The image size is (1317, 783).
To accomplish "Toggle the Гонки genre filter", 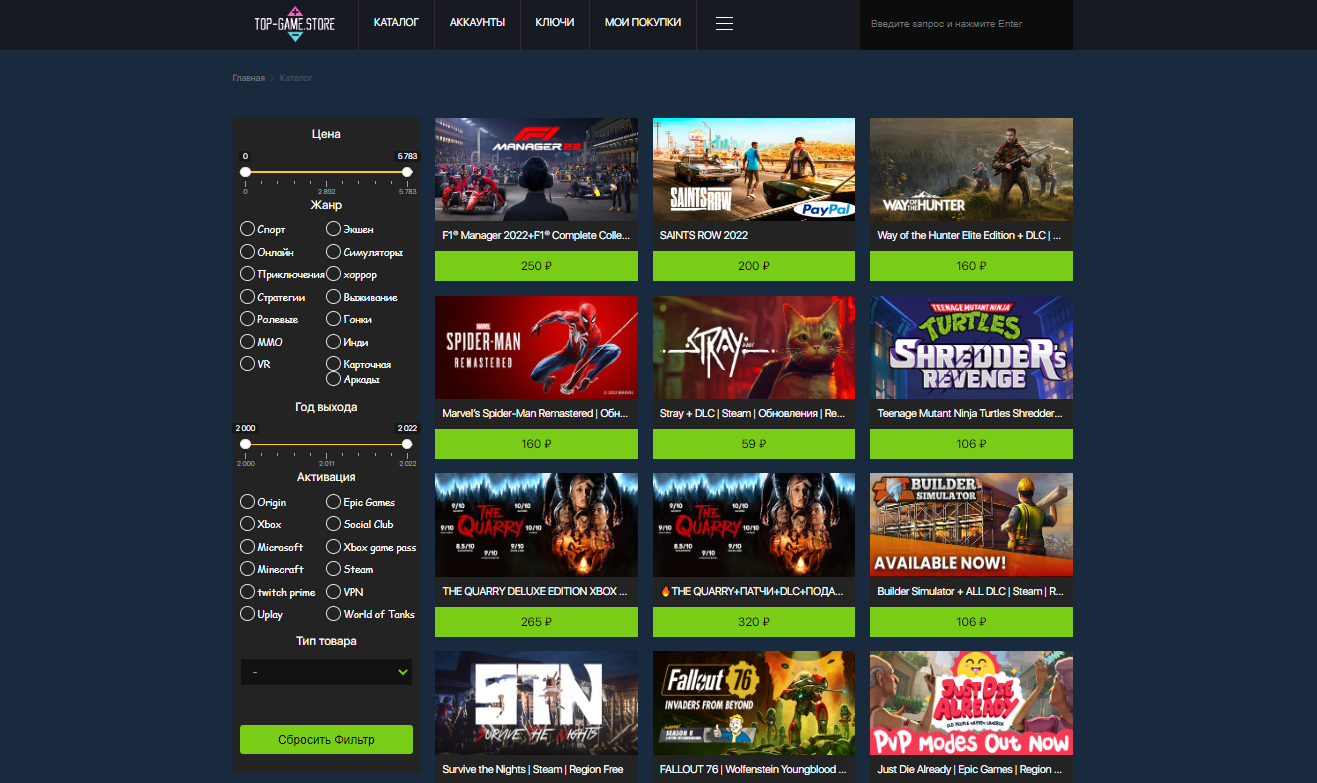I will pos(334,319).
